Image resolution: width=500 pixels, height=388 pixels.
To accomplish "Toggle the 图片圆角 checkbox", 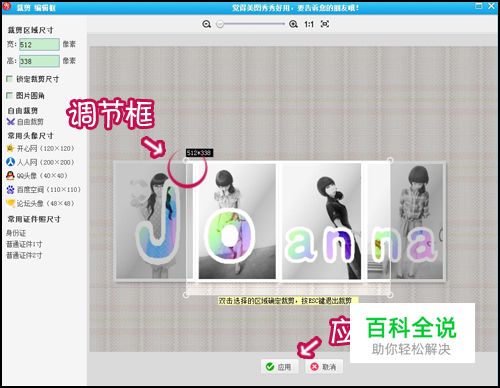I will pos(10,96).
